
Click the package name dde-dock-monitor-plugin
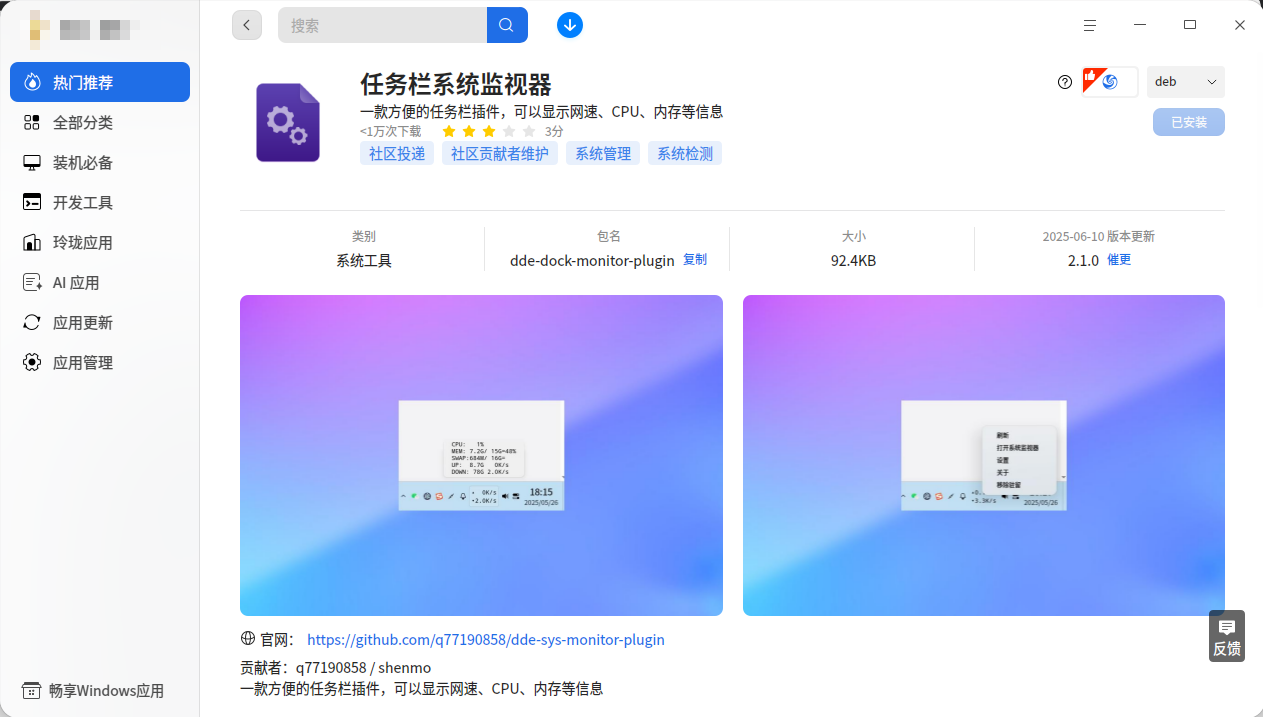[592, 261]
